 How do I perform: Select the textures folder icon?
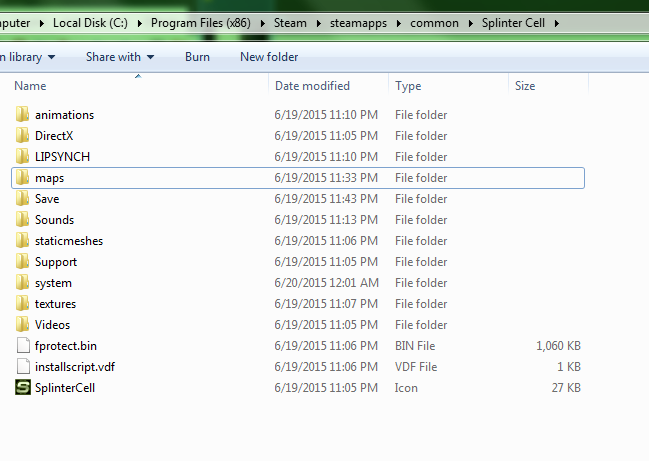coord(22,304)
